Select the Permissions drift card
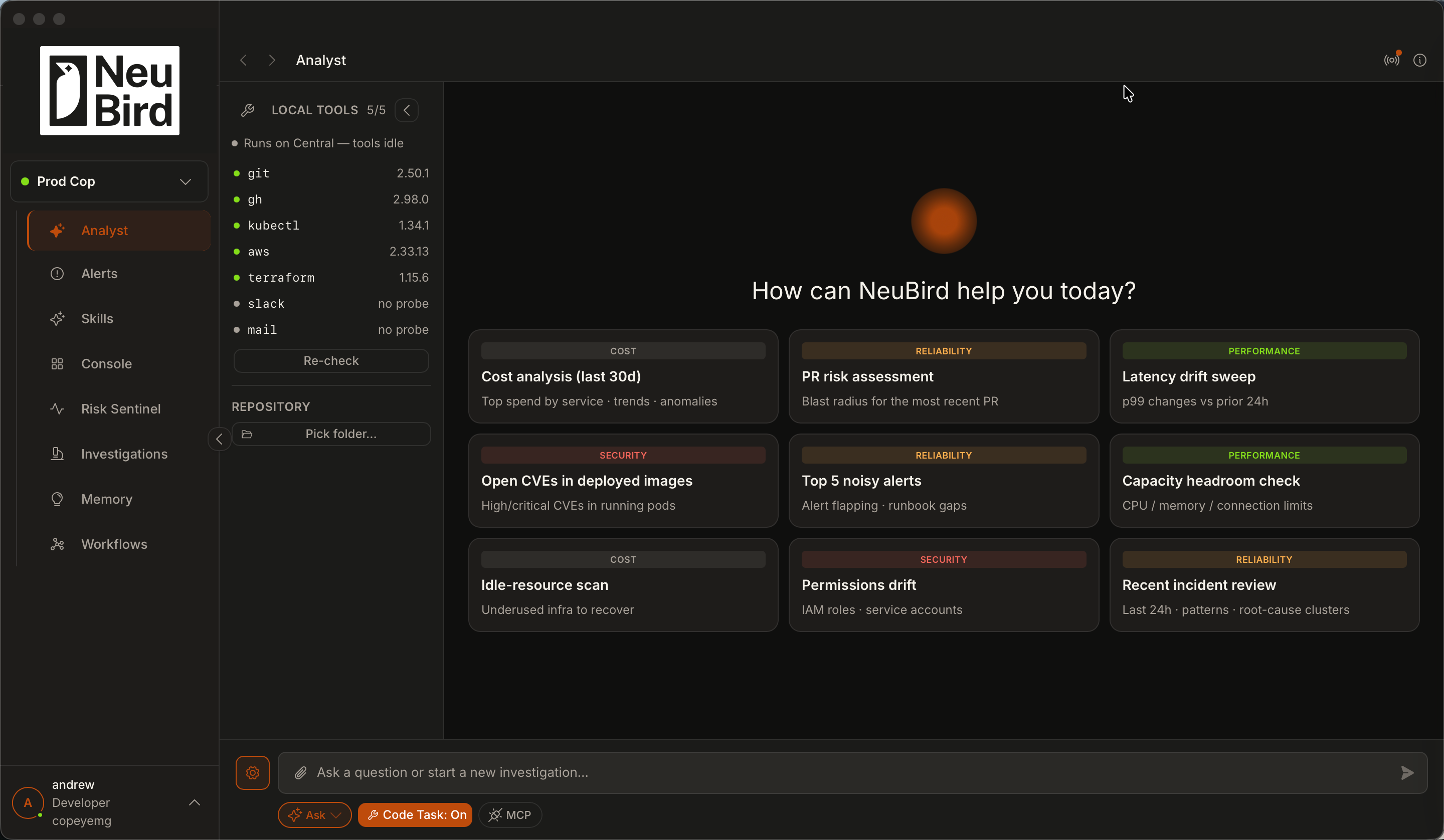 (x=943, y=585)
